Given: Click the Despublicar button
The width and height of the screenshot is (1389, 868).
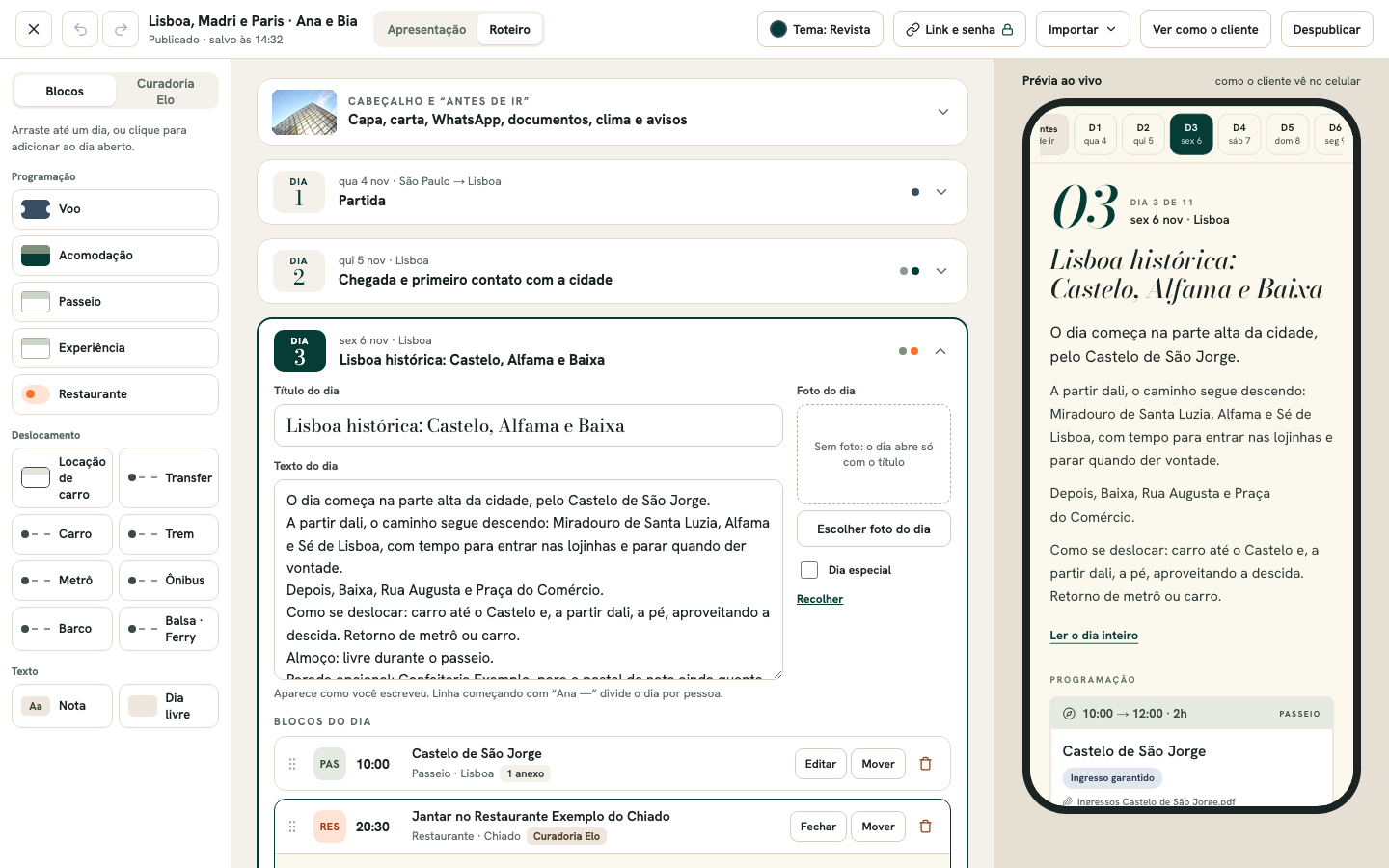Looking at the screenshot, I should [x=1326, y=29].
